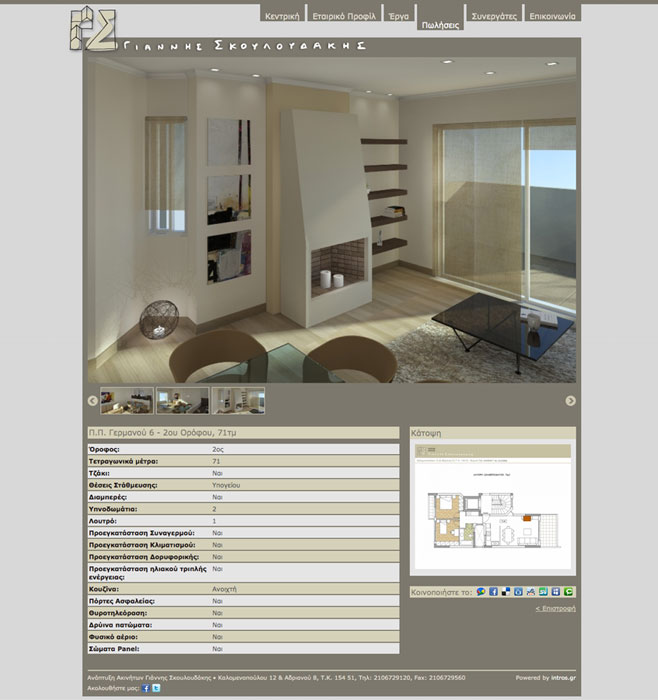658x700 pixels.
Task: Share listing via Google Buzz icon
Action: tap(481, 592)
